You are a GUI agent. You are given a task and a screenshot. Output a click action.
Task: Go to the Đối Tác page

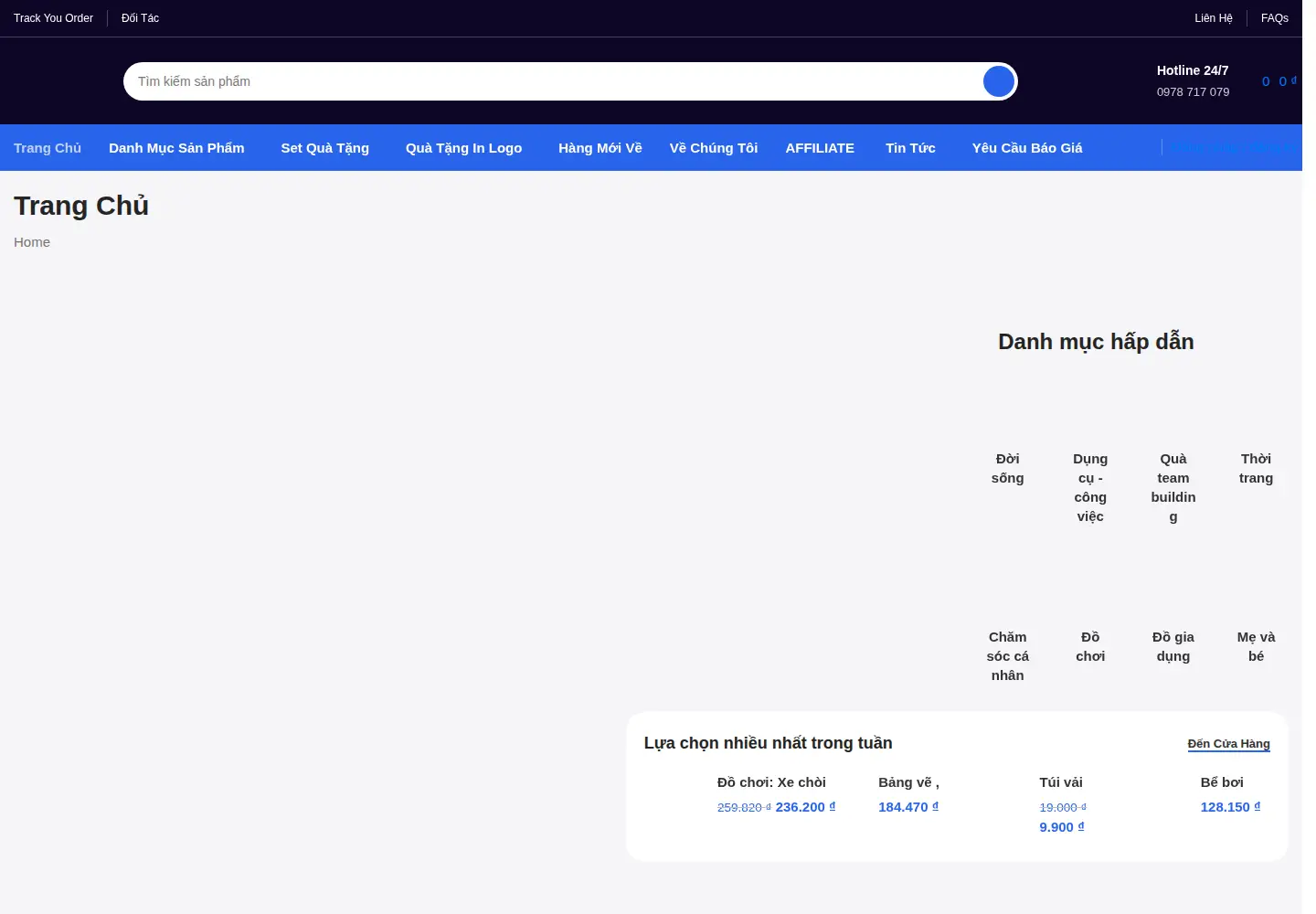(x=140, y=18)
